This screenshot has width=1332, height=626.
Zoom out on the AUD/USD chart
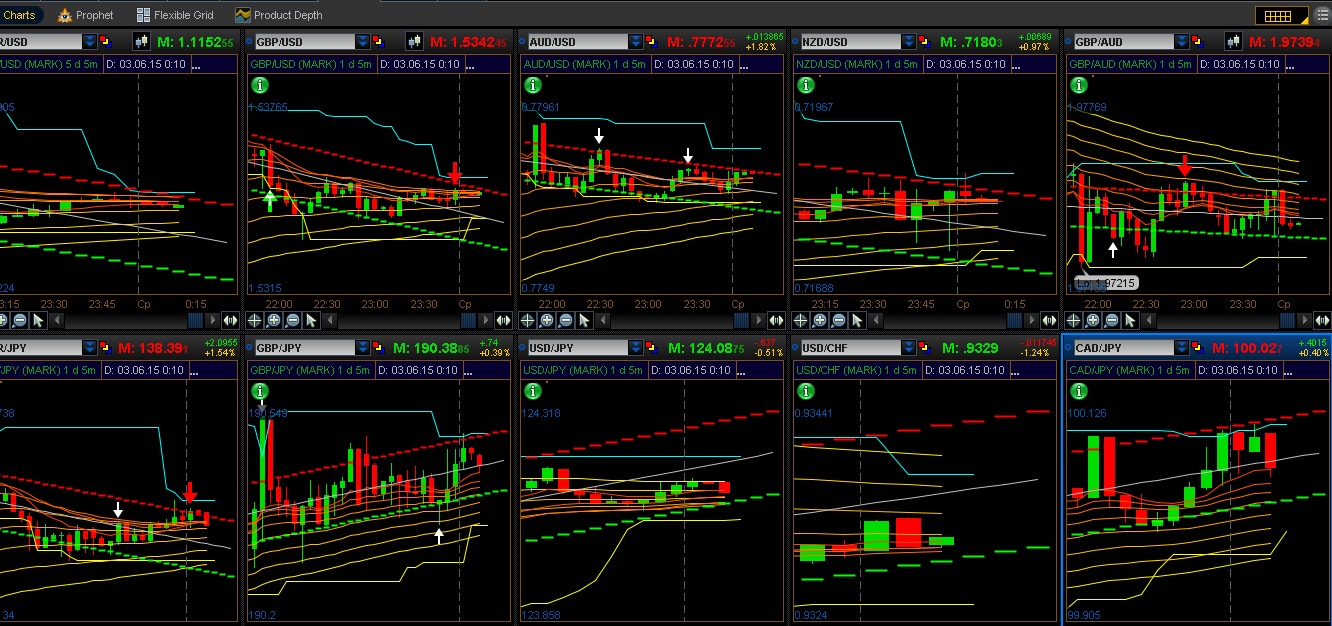565,320
